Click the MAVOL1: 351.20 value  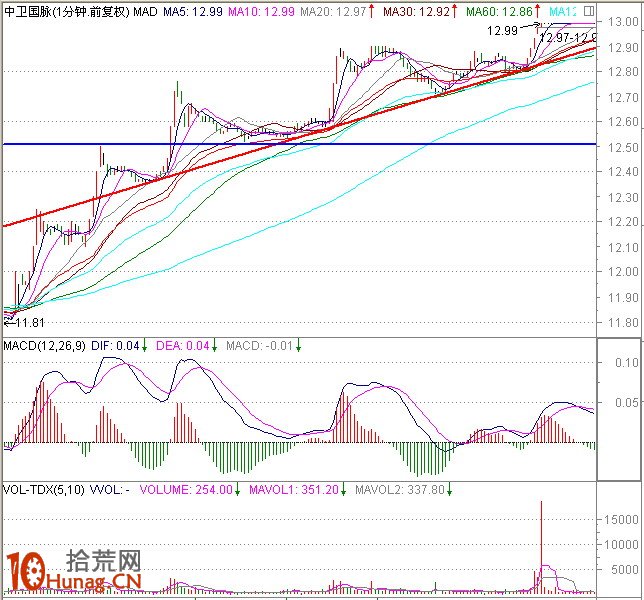point(294,490)
